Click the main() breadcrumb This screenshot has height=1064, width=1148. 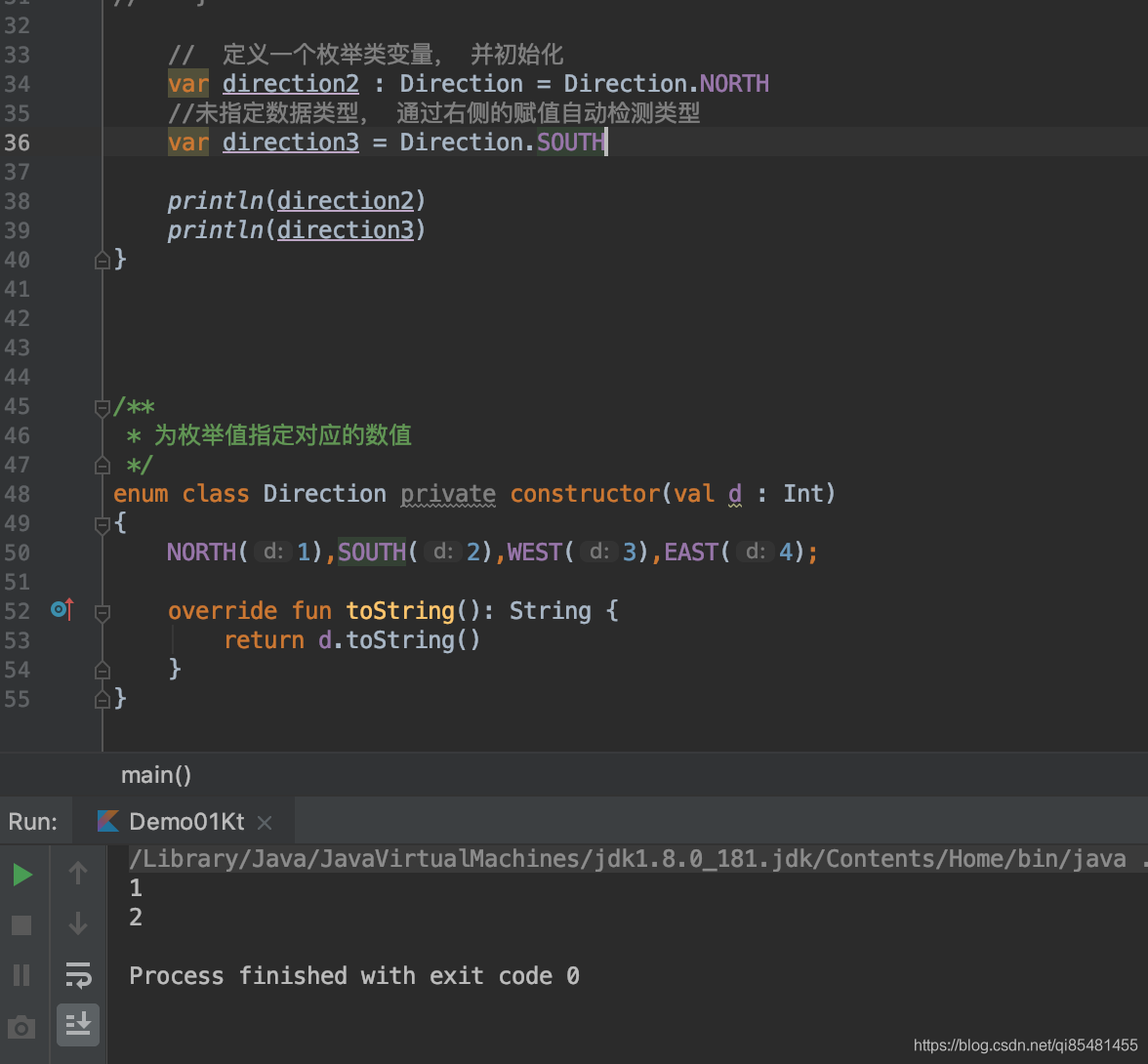click(x=156, y=775)
